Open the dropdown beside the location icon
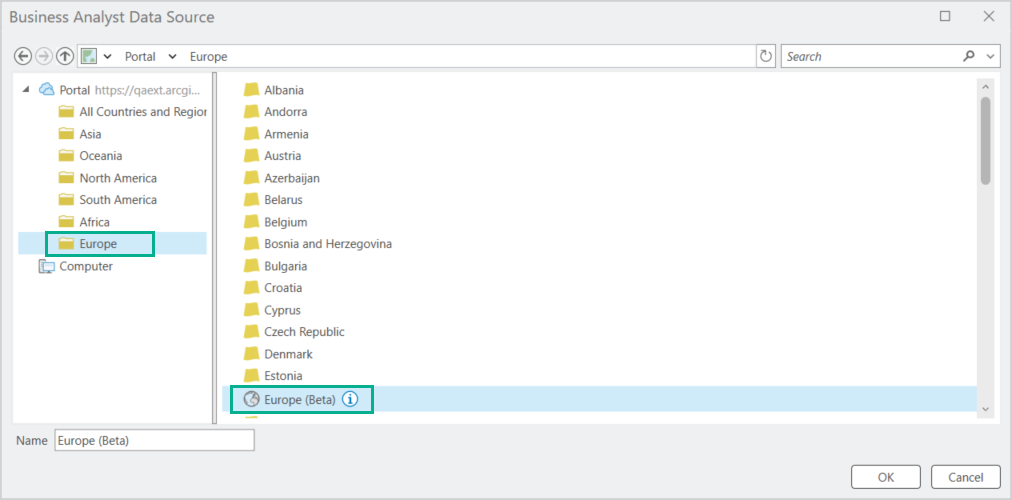The image size is (1012, 500). (x=107, y=57)
